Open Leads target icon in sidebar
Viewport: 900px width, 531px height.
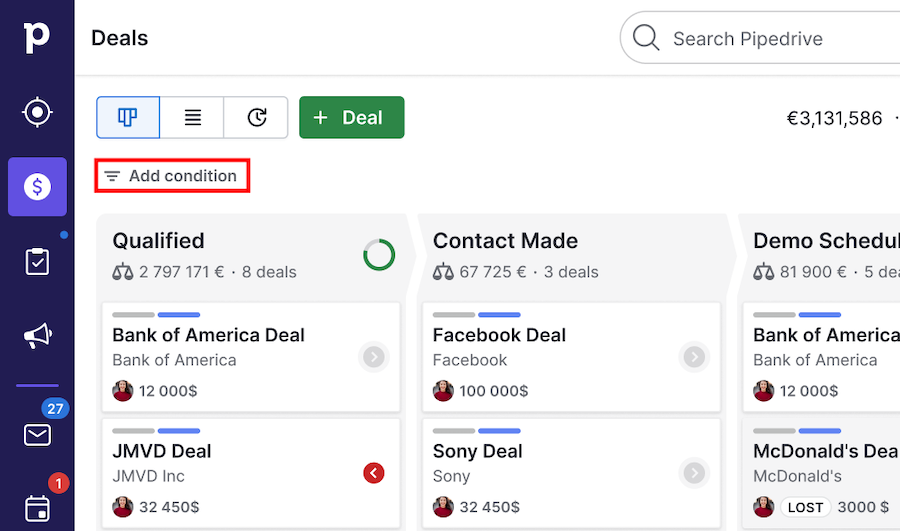37,112
